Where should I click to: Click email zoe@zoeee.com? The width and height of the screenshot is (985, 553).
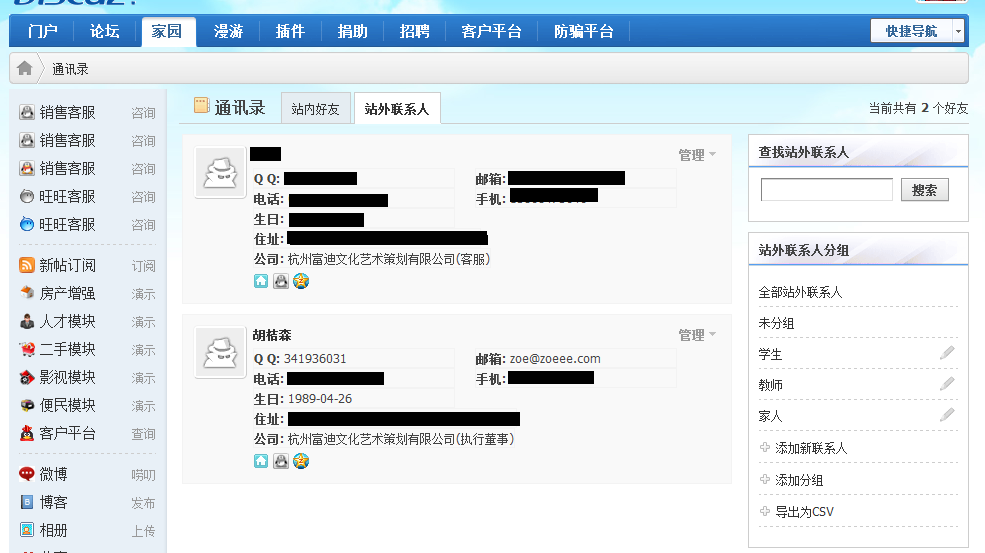(555, 359)
